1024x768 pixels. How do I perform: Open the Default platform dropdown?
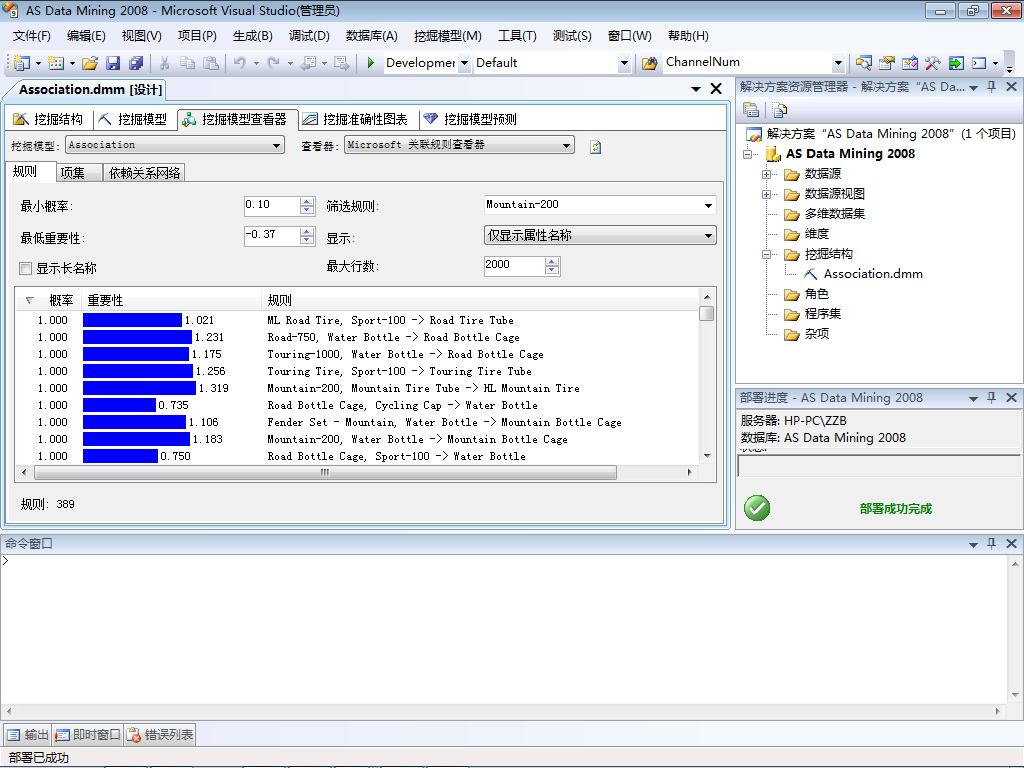point(624,63)
